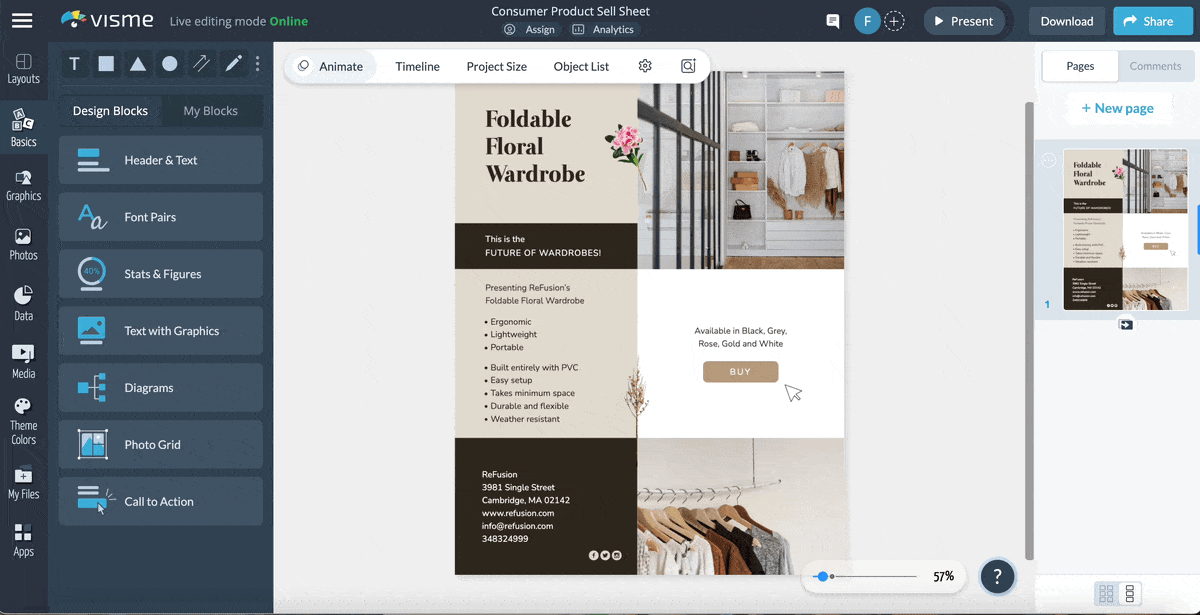1200x615 pixels.
Task: Select the rectangle shape tool
Action: click(x=106, y=64)
